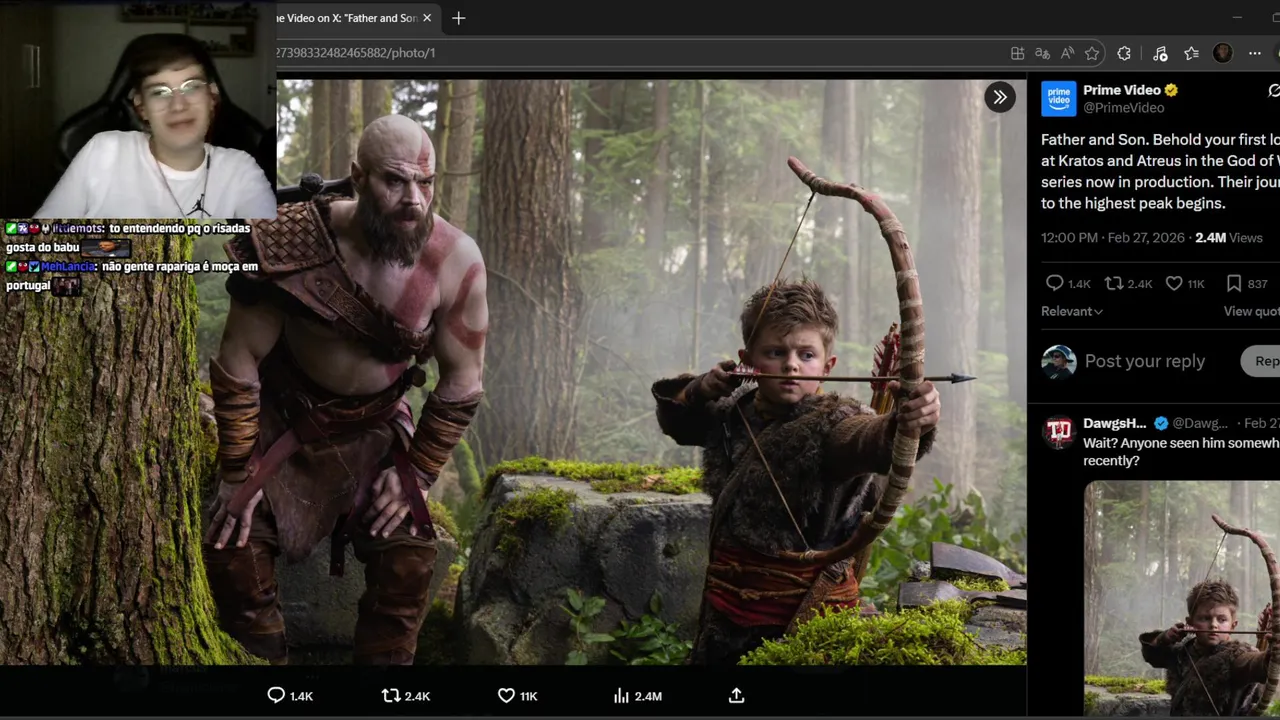
Task: Click the blue verified badge of DawgsH...
Action: coord(1161,423)
